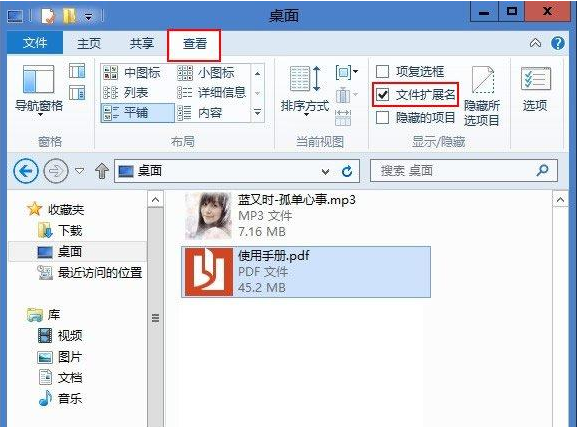Expand the address bar history dropdown
577x427 pixels.
pos(325,172)
